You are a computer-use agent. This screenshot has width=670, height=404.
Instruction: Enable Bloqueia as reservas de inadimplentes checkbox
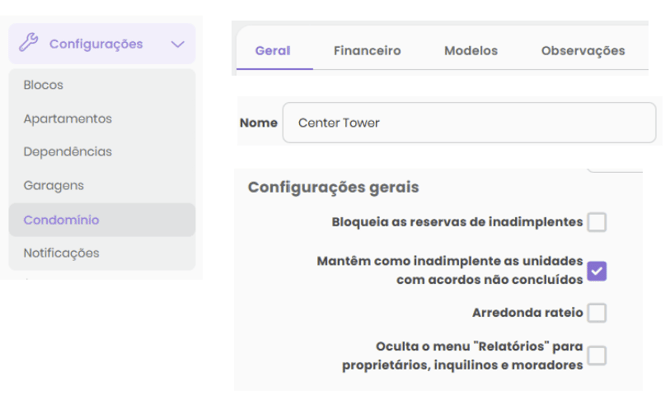pyautogui.click(x=597, y=222)
